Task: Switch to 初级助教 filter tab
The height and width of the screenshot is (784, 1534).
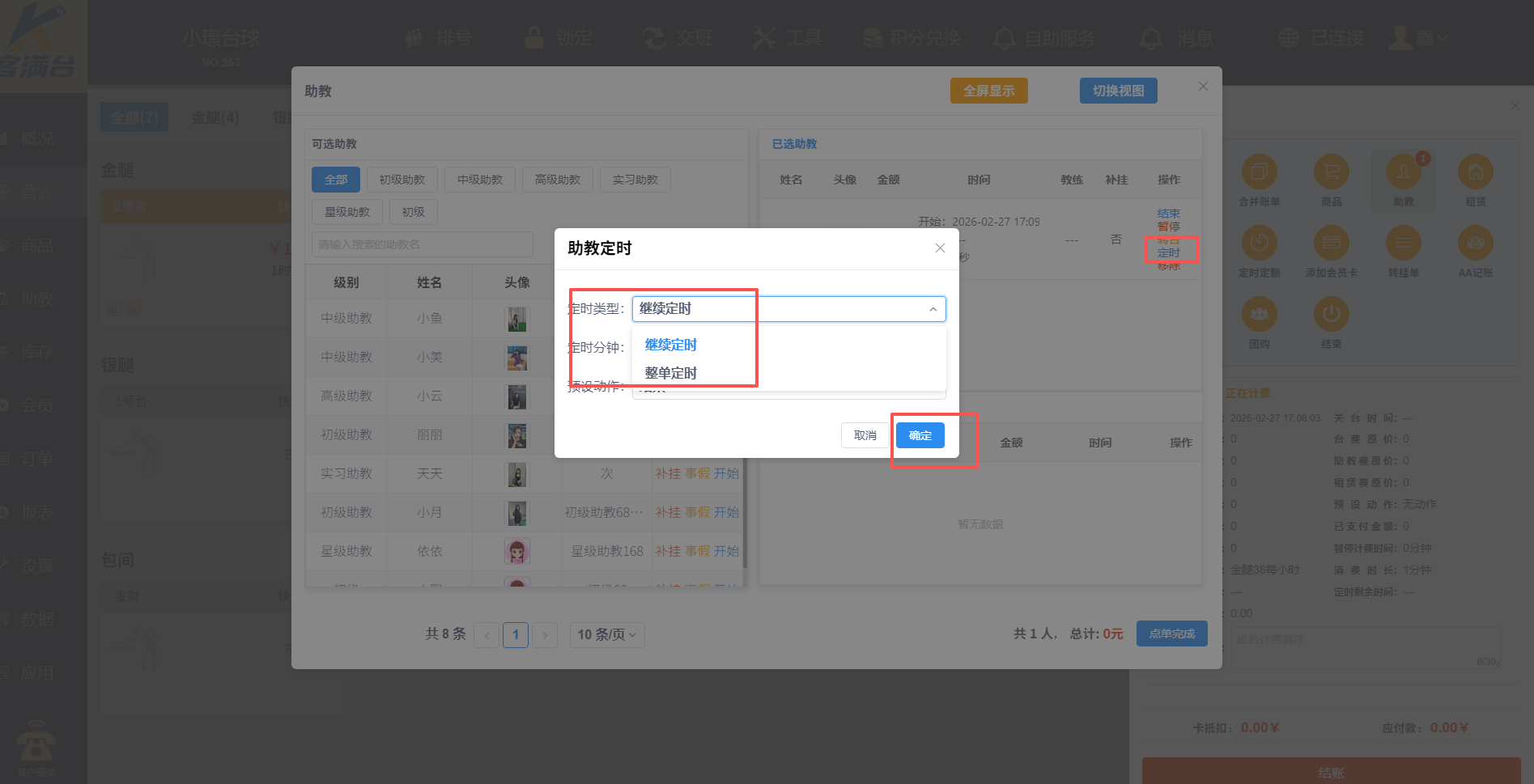Action: pyautogui.click(x=402, y=180)
